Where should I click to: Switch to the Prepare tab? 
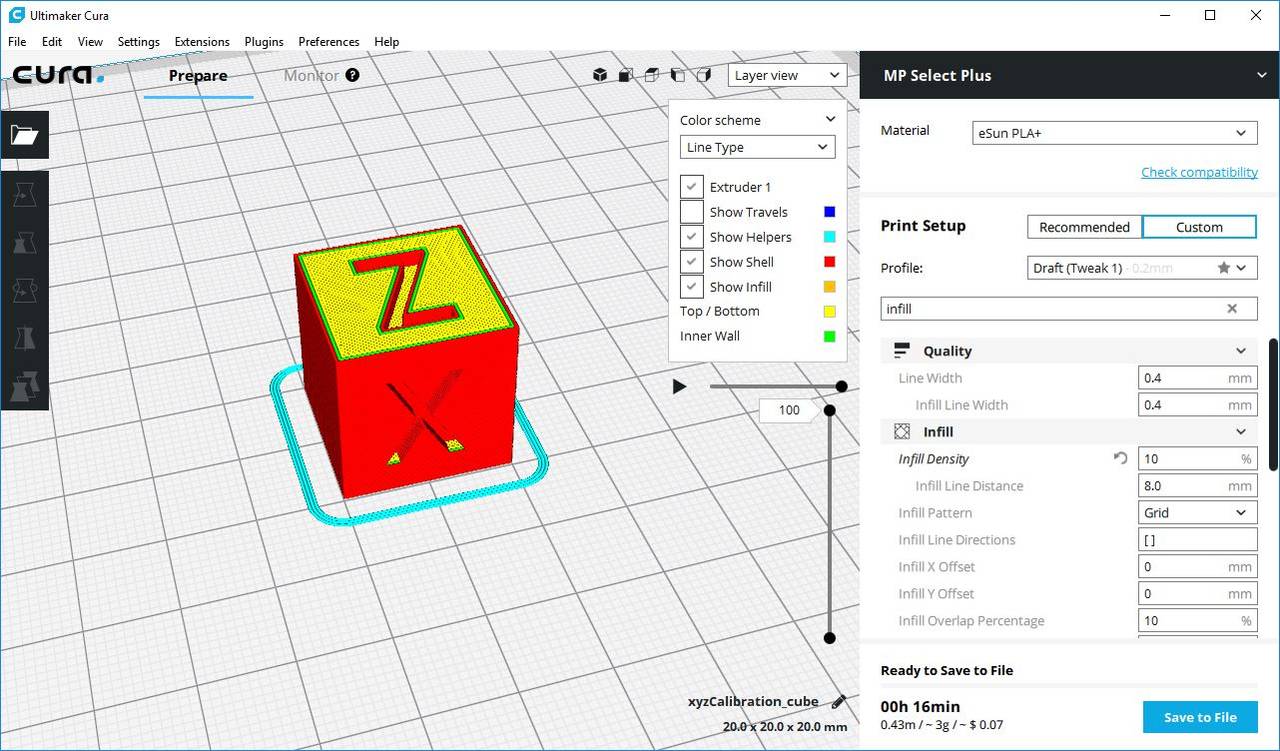[198, 76]
